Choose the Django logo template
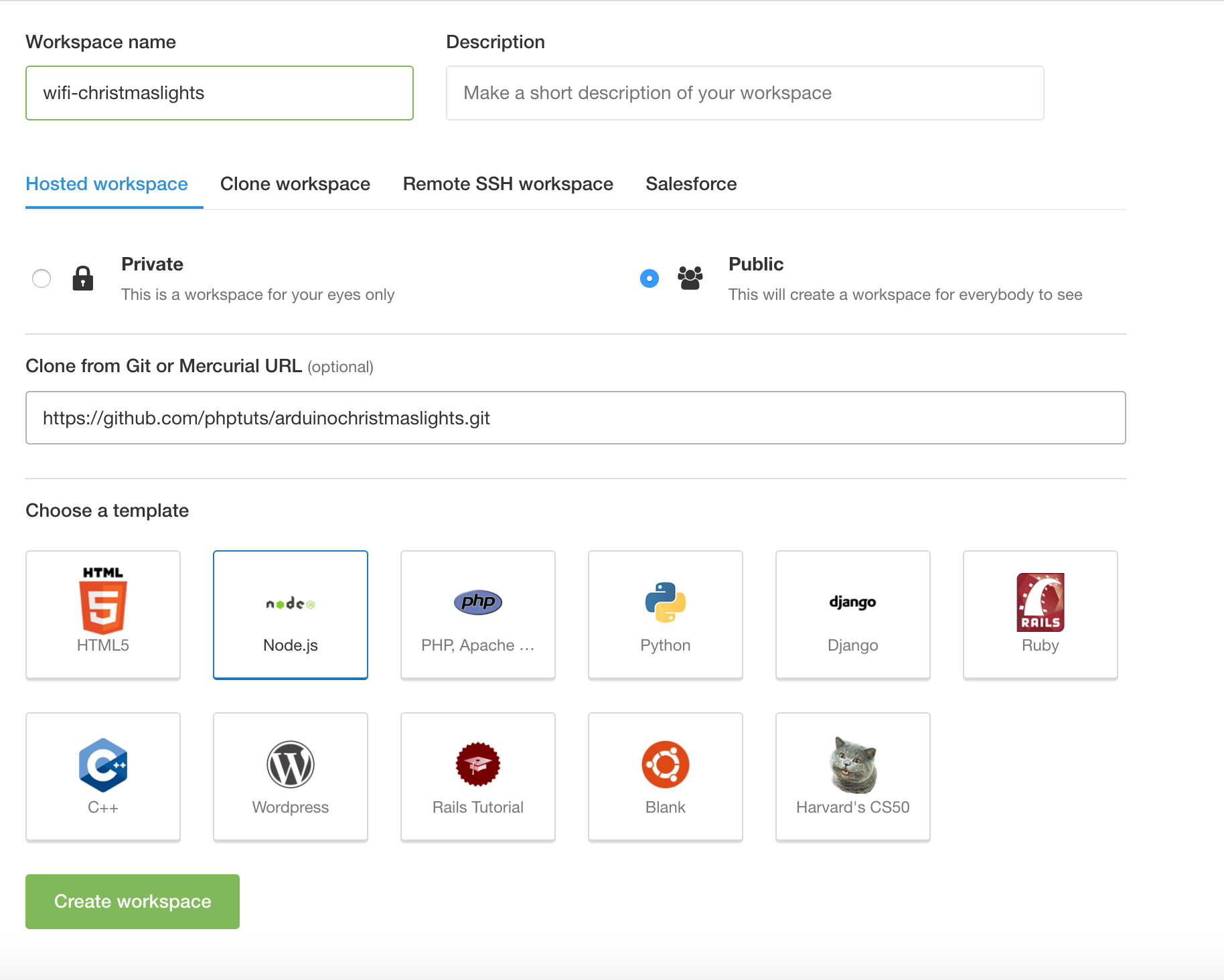The width and height of the screenshot is (1224, 980). (853, 602)
